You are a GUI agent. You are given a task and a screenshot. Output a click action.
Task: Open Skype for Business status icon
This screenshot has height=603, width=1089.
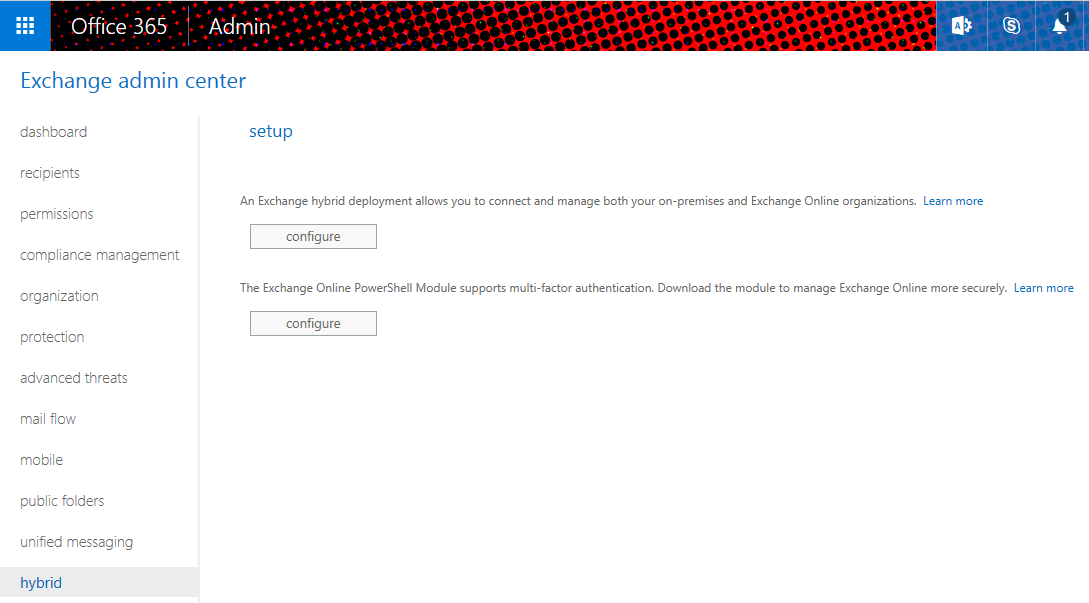click(x=1011, y=25)
